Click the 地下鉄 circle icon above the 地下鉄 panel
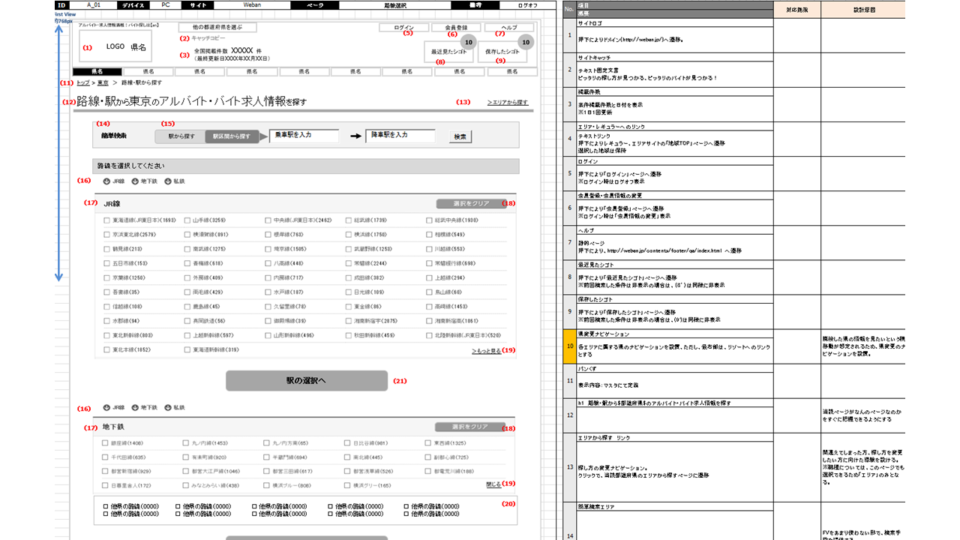The width and height of the screenshot is (960, 540). pos(135,407)
